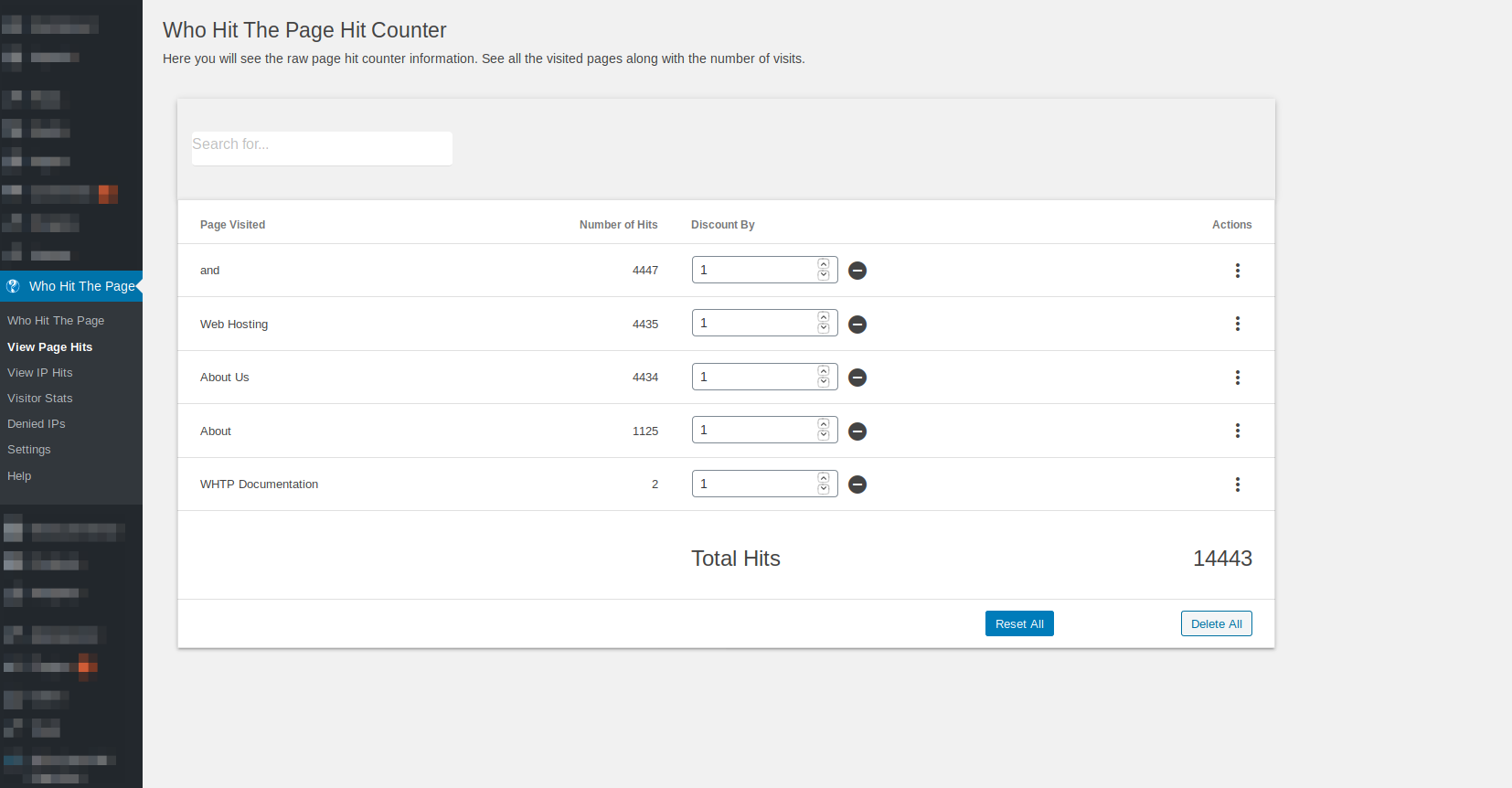Image resolution: width=1512 pixels, height=788 pixels.
Task: Click the minus icon for WHTP Documentation
Action: (x=857, y=485)
